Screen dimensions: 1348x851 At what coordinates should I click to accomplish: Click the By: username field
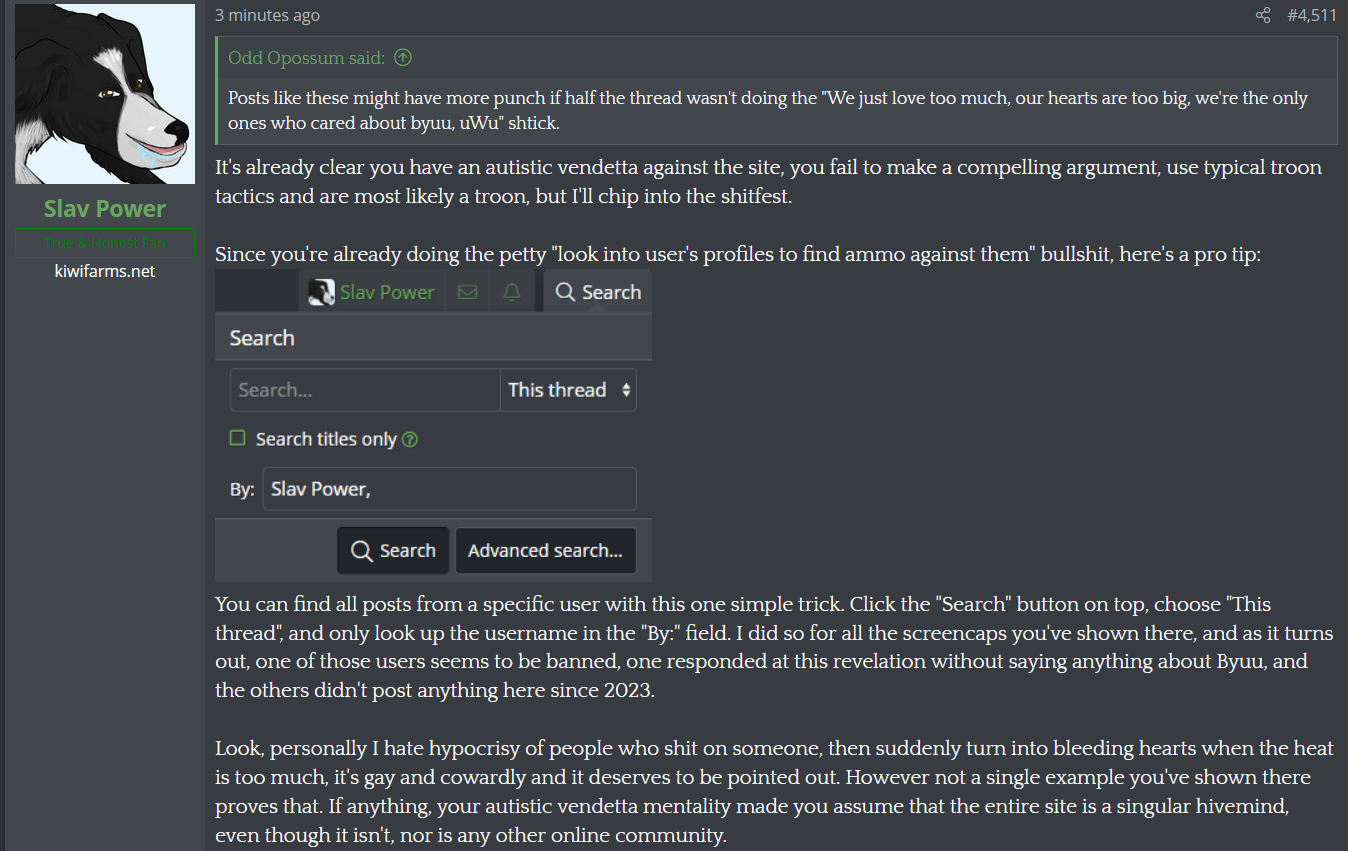(x=448, y=490)
